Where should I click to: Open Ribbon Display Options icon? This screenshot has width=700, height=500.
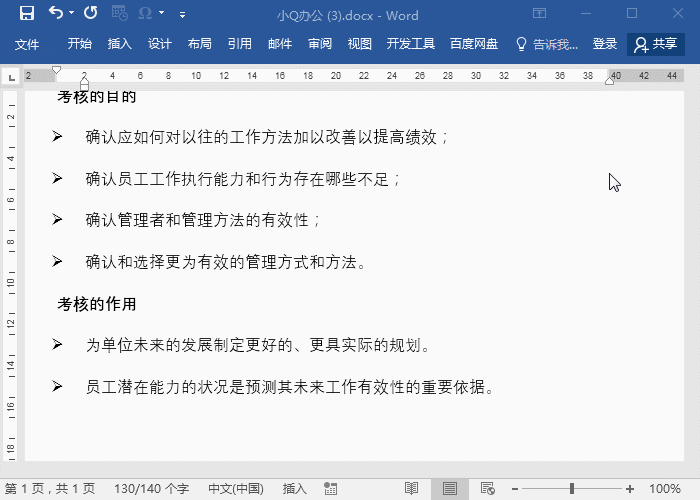539,13
